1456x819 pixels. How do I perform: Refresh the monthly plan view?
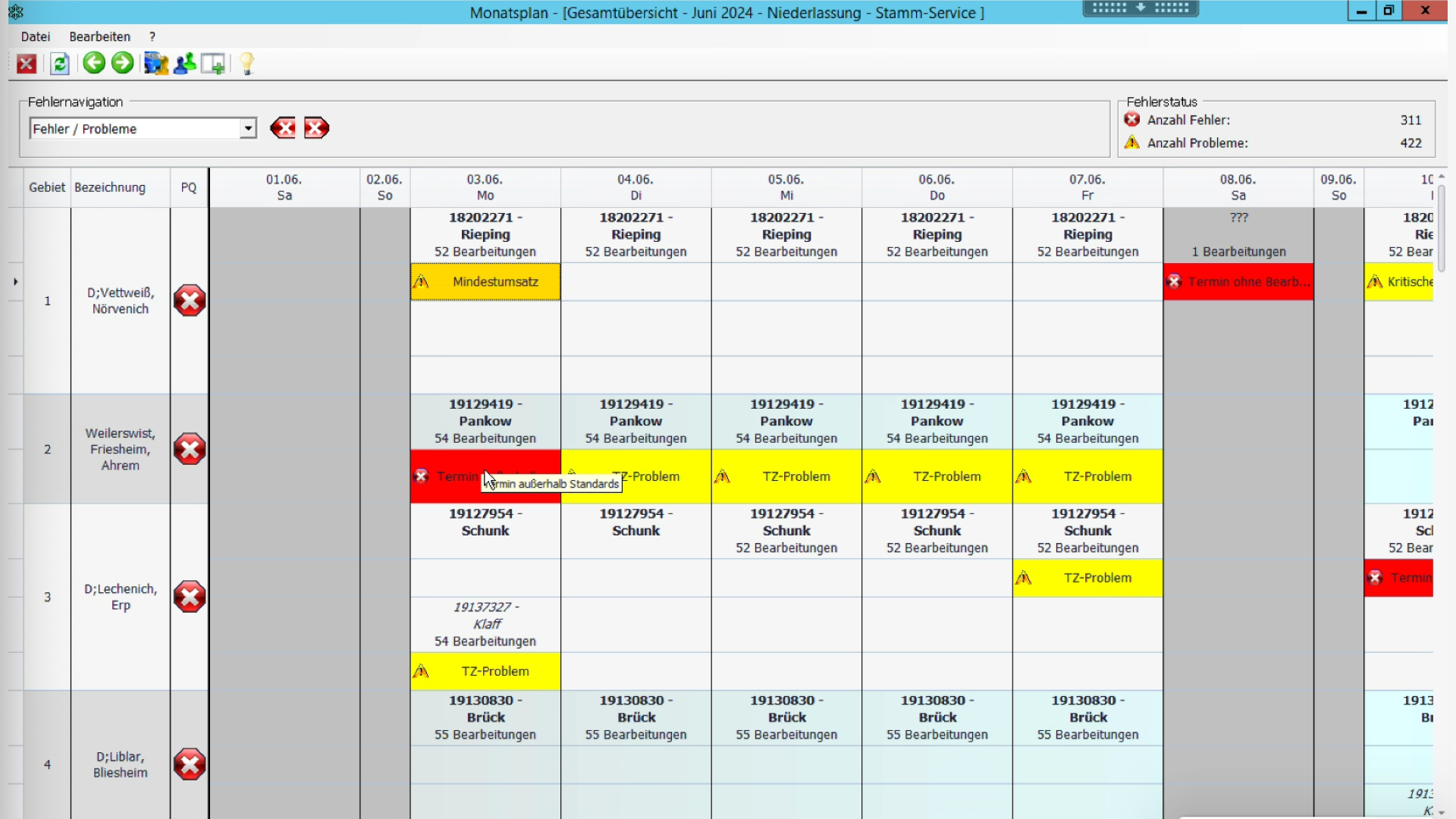[x=59, y=64]
